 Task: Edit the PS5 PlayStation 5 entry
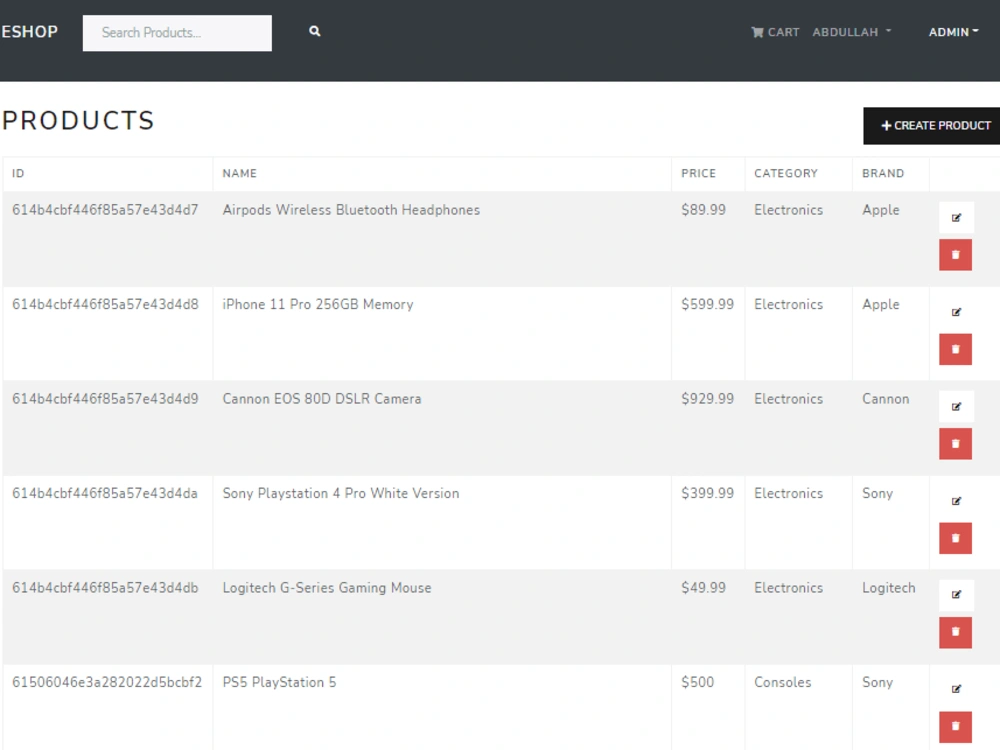[955, 689]
